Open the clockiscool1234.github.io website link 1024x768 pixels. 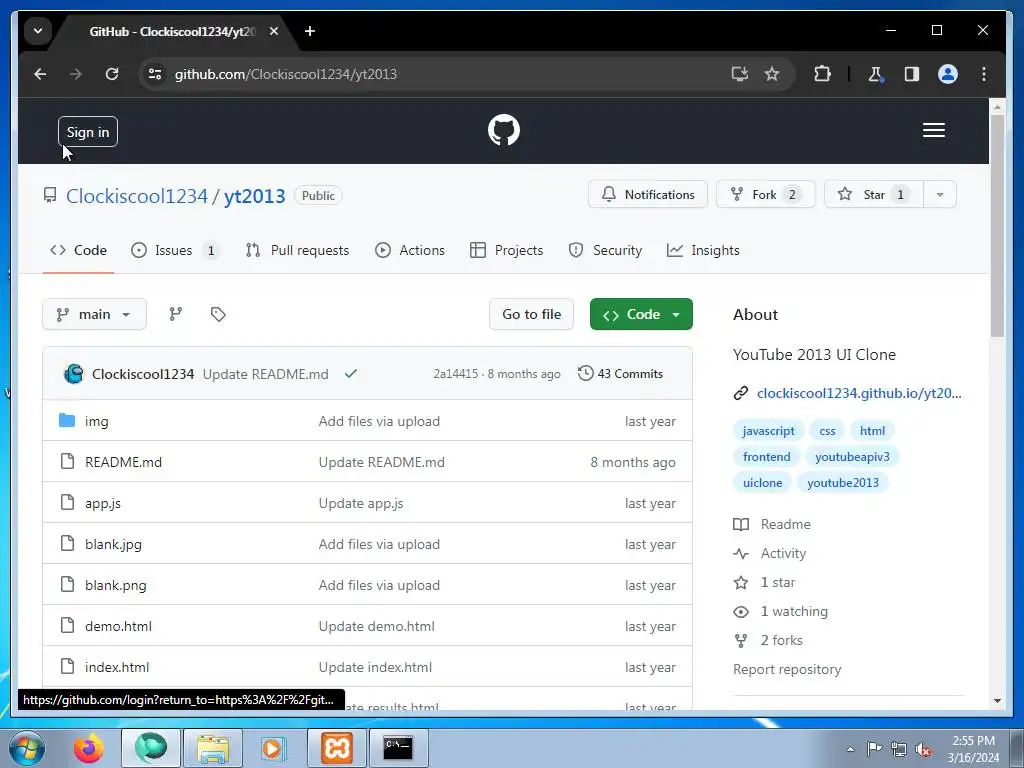click(859, 393)
